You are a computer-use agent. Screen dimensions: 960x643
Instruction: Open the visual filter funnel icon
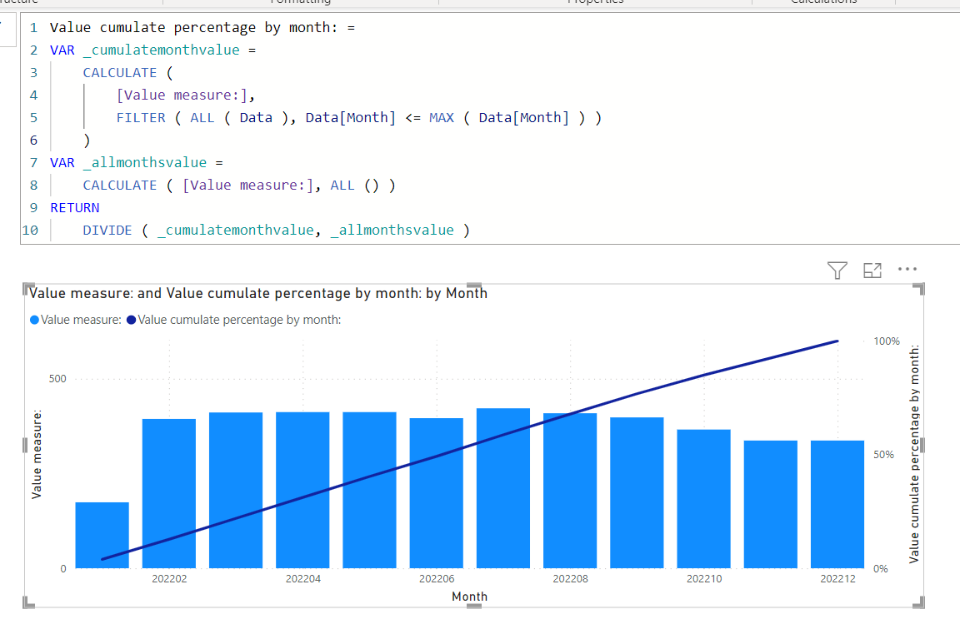[x=837, y=269]
